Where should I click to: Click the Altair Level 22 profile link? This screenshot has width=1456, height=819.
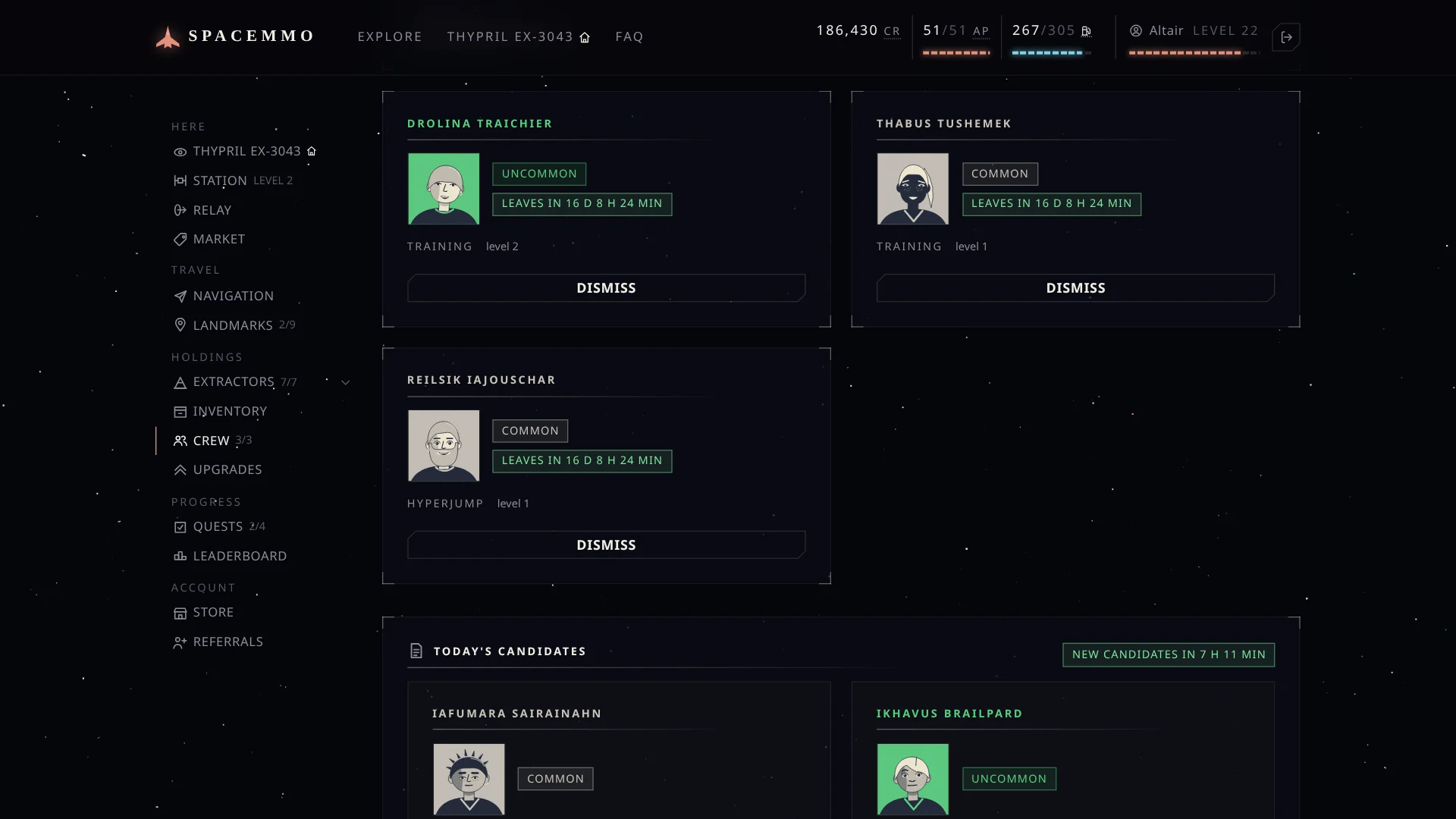click(x=1194, y=30)
